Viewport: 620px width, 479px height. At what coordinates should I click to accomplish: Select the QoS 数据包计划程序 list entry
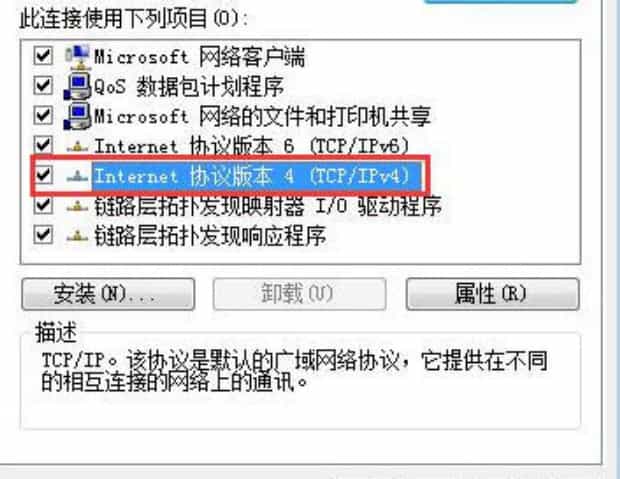tap(189, 86)
